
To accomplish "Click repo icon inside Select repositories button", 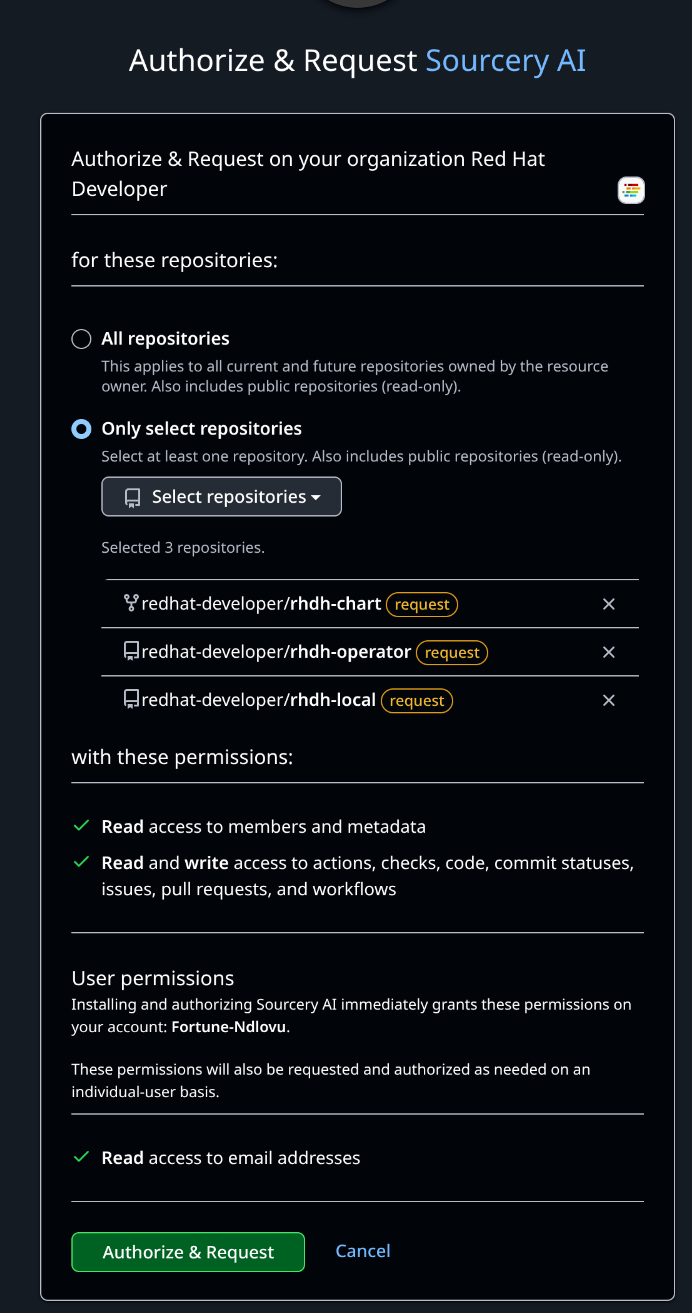I will (132, 497).
